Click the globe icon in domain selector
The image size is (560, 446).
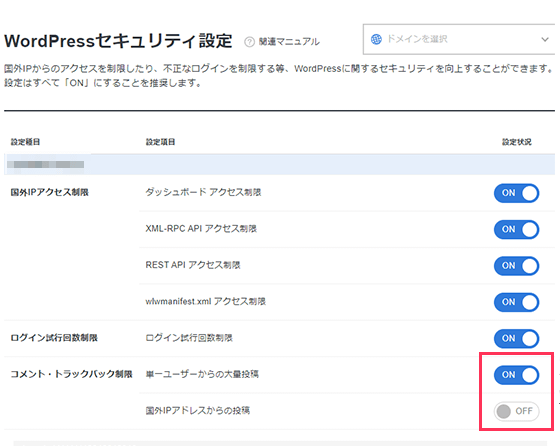(376, 39)
